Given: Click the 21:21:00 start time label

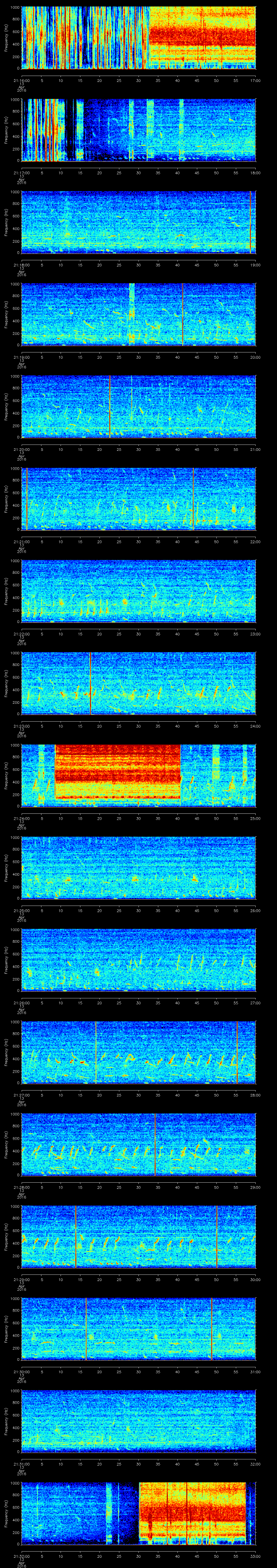Looking at the screenshot, I should [21, 542].
